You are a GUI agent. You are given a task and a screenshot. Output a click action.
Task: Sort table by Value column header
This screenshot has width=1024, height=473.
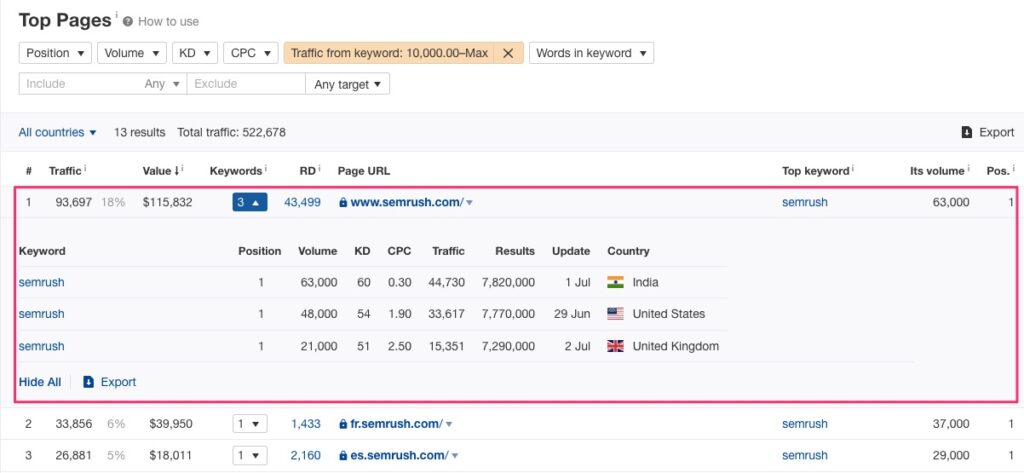(x=161, y=171)
